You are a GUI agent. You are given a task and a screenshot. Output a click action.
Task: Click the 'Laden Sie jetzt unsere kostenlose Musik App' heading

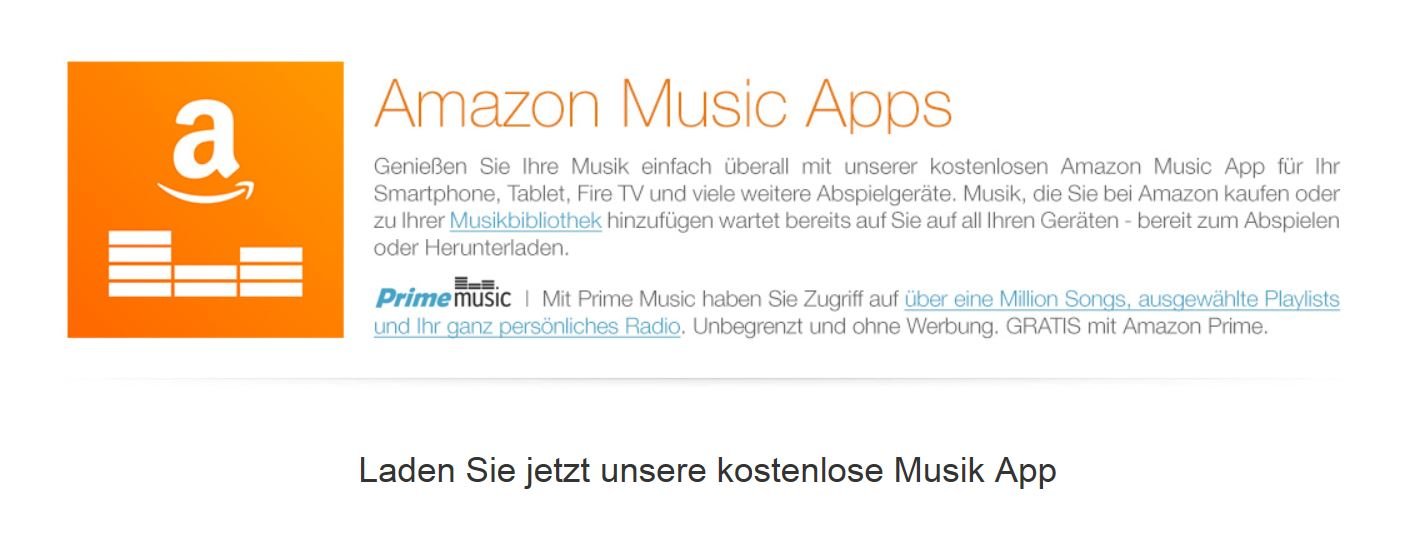coord(707,470)
